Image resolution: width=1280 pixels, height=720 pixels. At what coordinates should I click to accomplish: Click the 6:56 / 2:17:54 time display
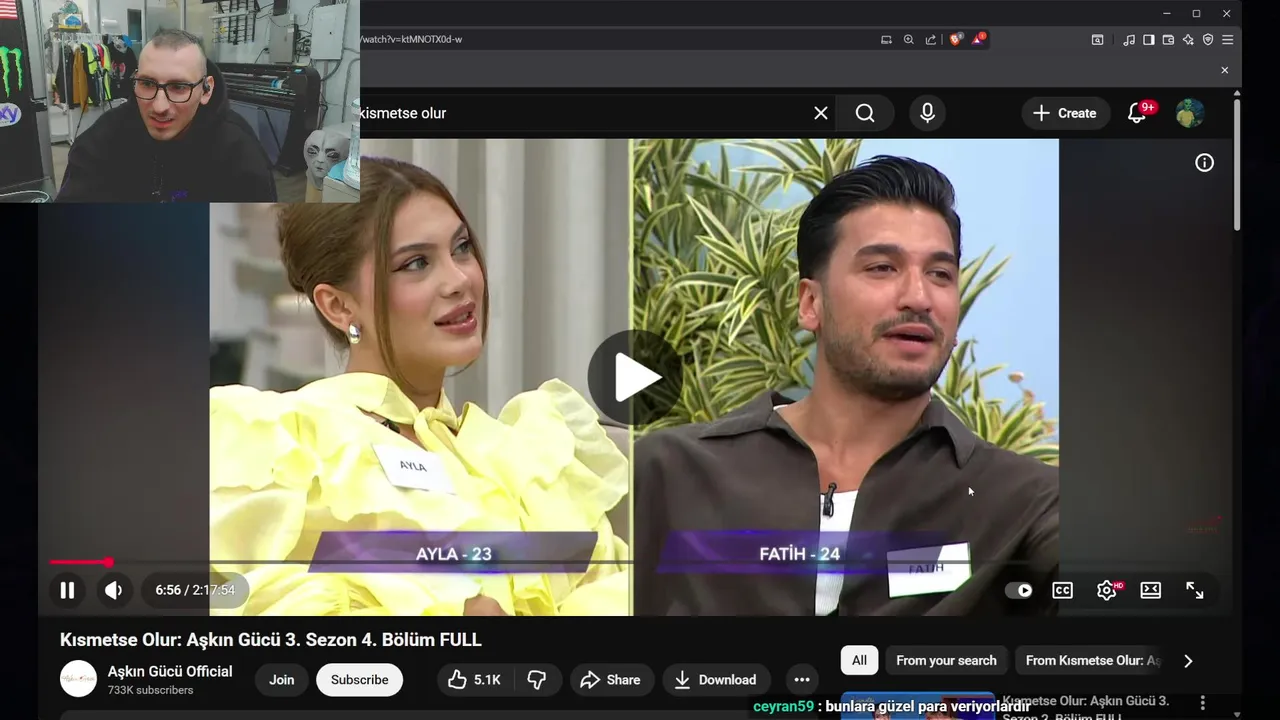[x=195, y=590]
